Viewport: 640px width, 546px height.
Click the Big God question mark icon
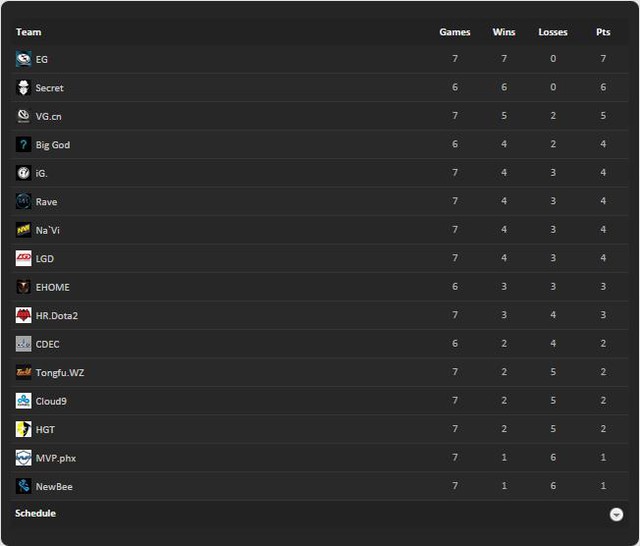click(x=23, y=144)
